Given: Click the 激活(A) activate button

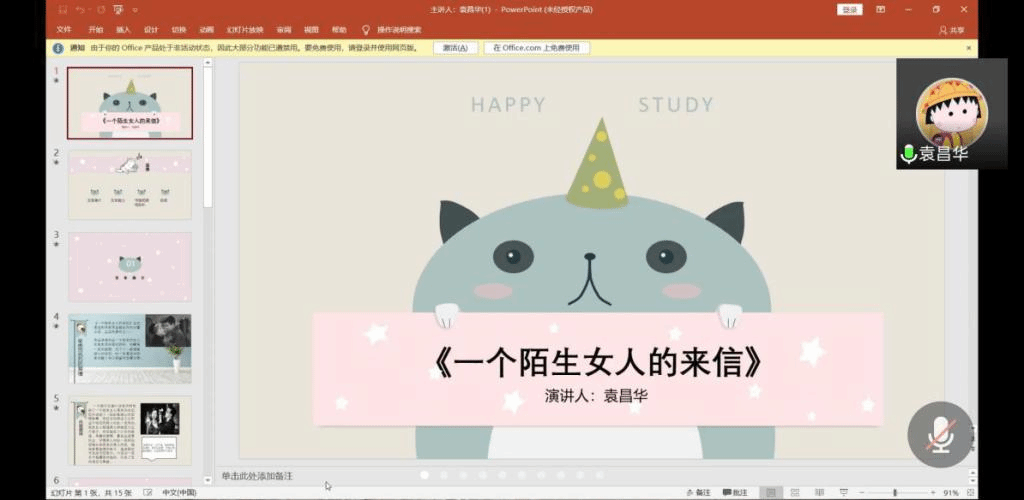Looking at the screenshot, I should pyautogui.click(x=455, y=48).
